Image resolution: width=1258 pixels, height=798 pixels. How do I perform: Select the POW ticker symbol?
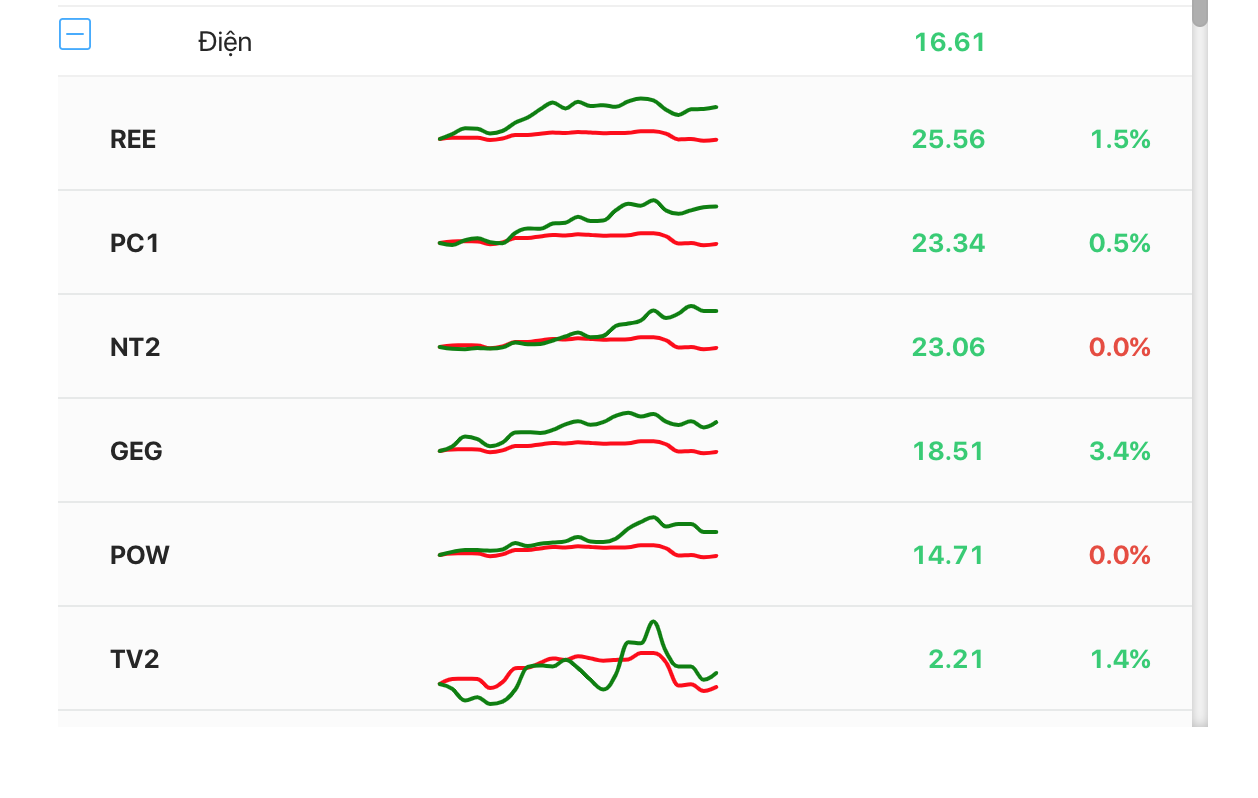pyautogui.click(x=140, y=555)
